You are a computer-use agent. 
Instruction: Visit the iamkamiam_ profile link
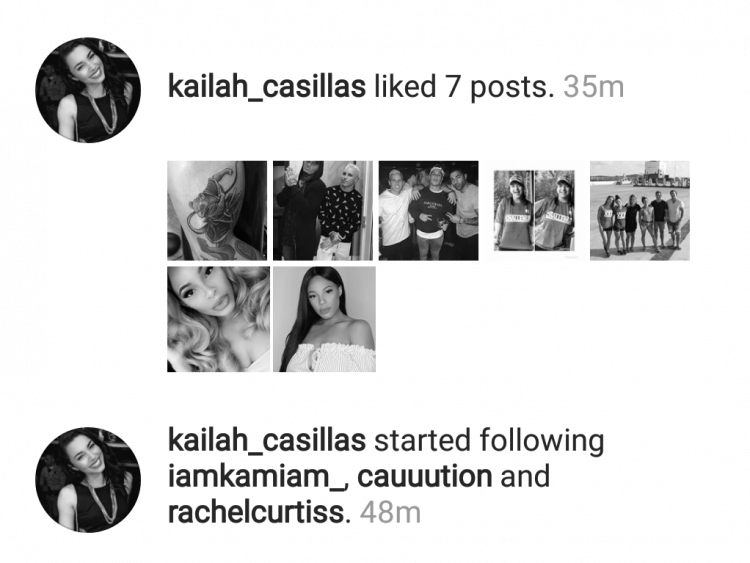pos(258,477)
